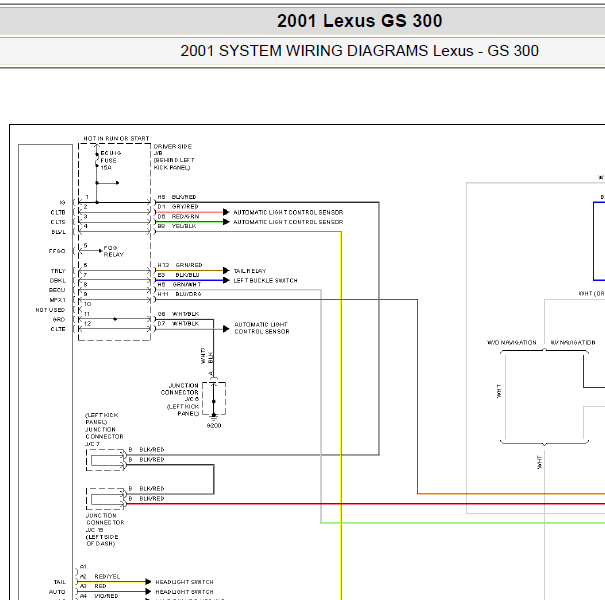This screenshot has width=605, height=600.
Task: Click the AUTO terminal label
Action: [57, 592]
